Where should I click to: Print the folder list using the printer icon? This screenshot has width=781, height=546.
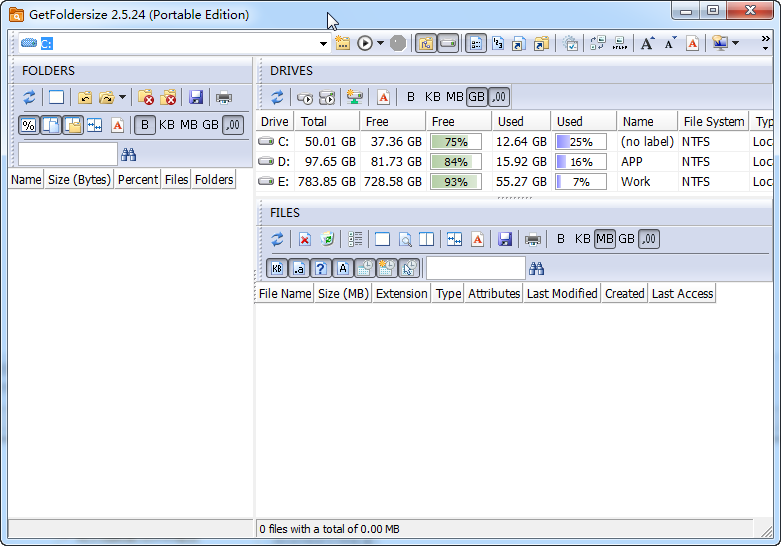pos(224,97)
